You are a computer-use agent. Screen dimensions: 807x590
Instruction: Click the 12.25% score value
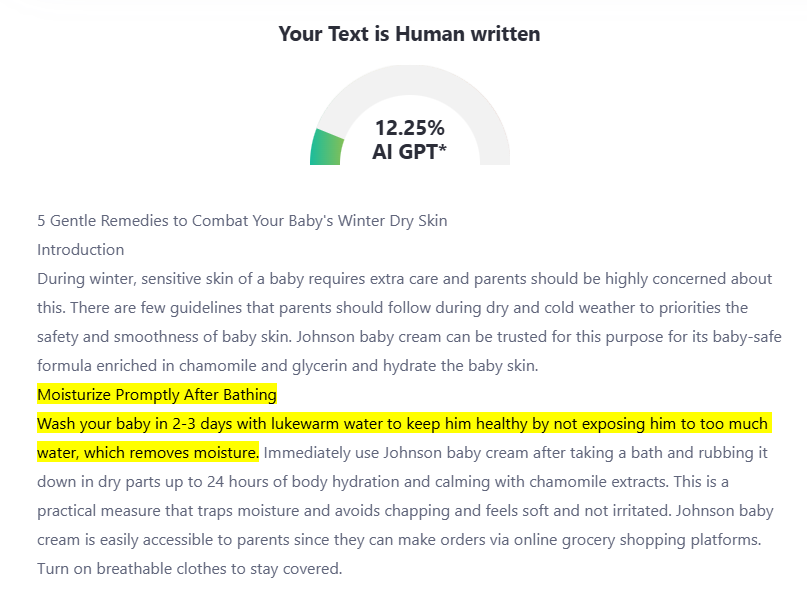coord(409,128)
